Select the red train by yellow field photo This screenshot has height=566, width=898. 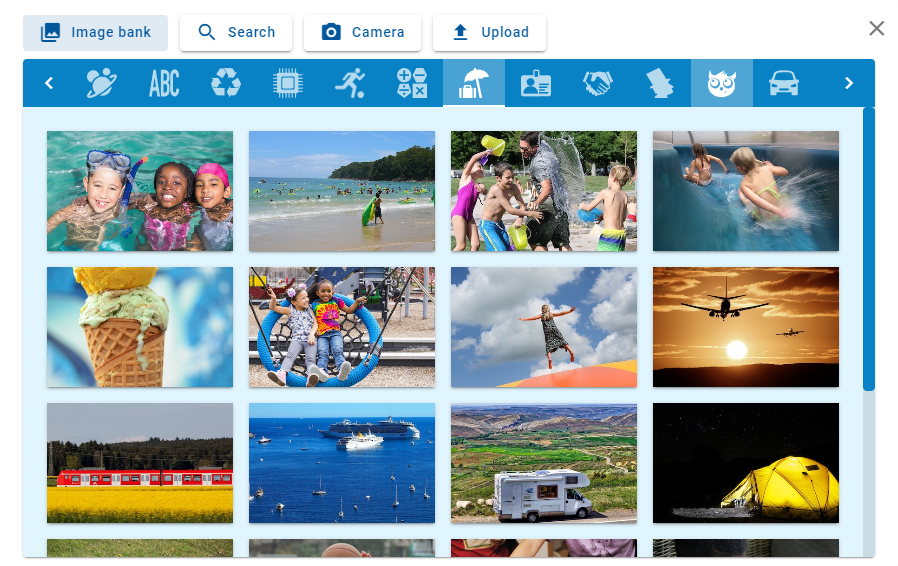[140, 463]
